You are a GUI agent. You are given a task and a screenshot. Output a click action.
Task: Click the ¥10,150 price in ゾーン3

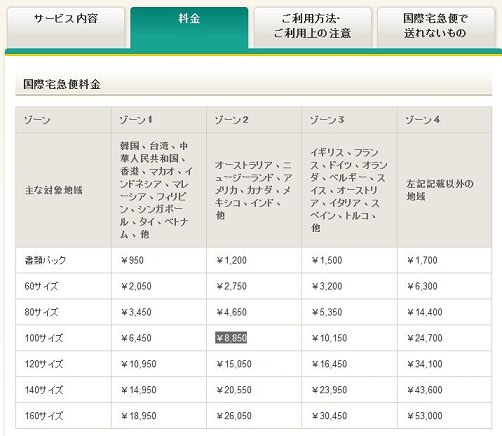point(329,338)
